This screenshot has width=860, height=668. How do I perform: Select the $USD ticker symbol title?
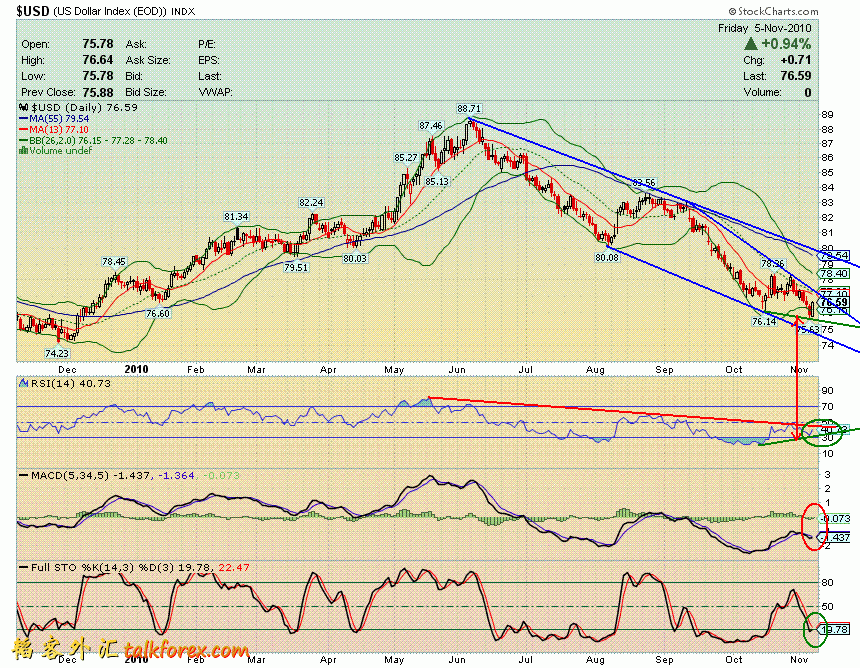point(33,11)
